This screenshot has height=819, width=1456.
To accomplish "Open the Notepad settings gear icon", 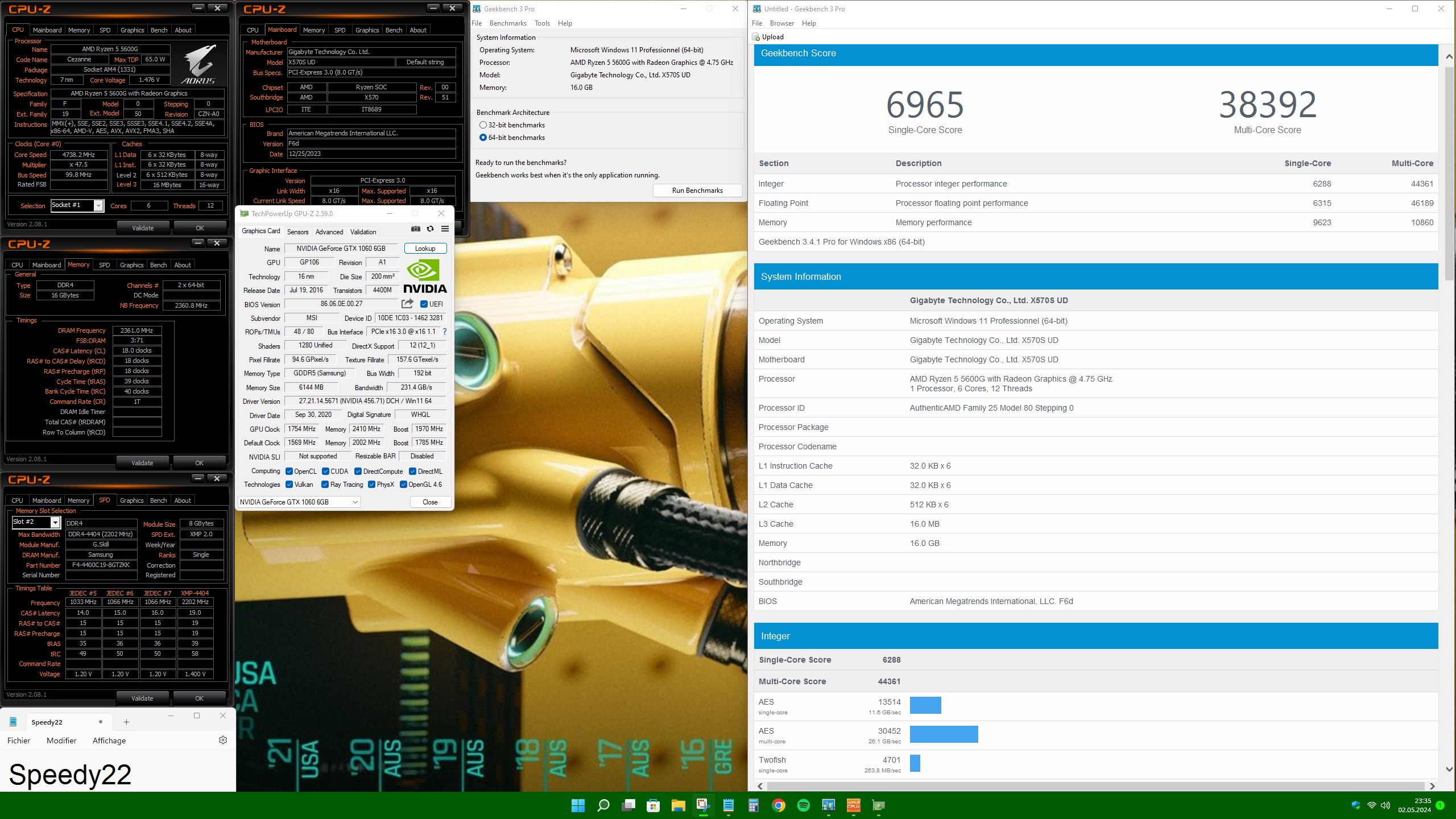I will [223, 739].
